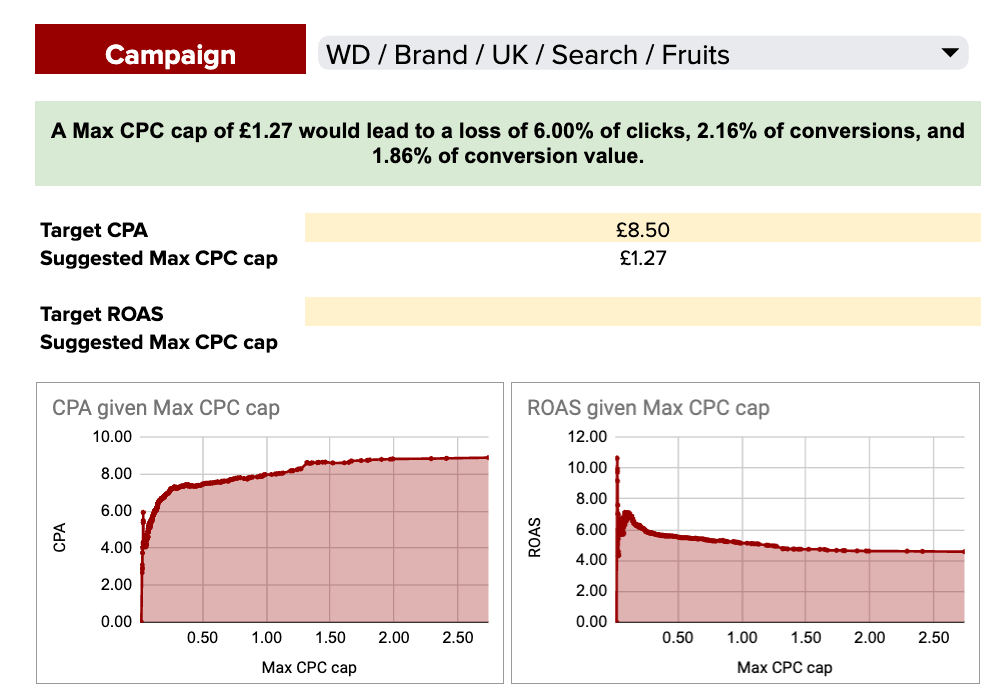The image size is (1008, 691).
Task: Click the Target CPA input field
Action: coord(640,230)
